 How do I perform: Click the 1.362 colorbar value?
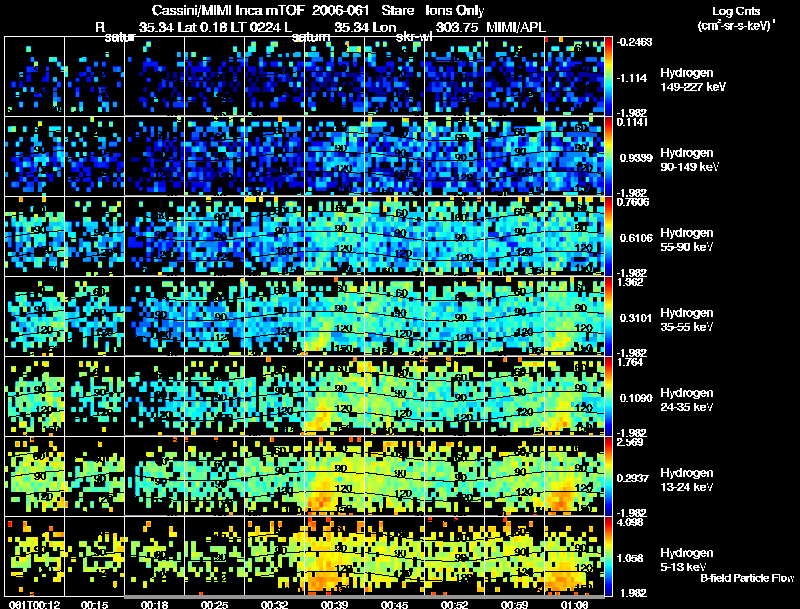coord(630,282)
